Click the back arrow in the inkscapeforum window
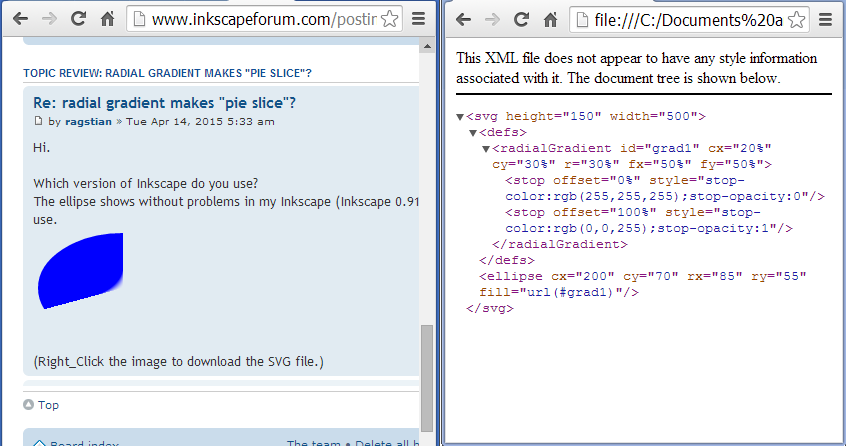Screen dimensions: 846x446 19,19
